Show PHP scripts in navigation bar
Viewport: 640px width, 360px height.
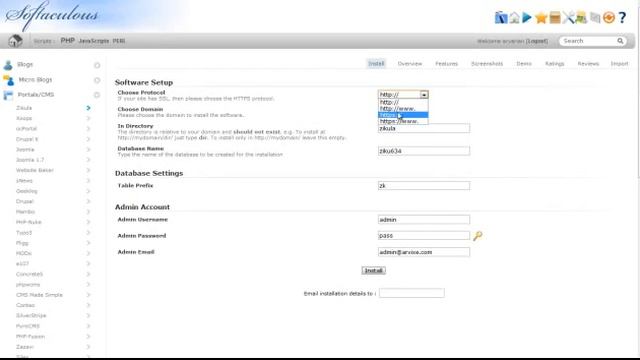click(67, 41)
